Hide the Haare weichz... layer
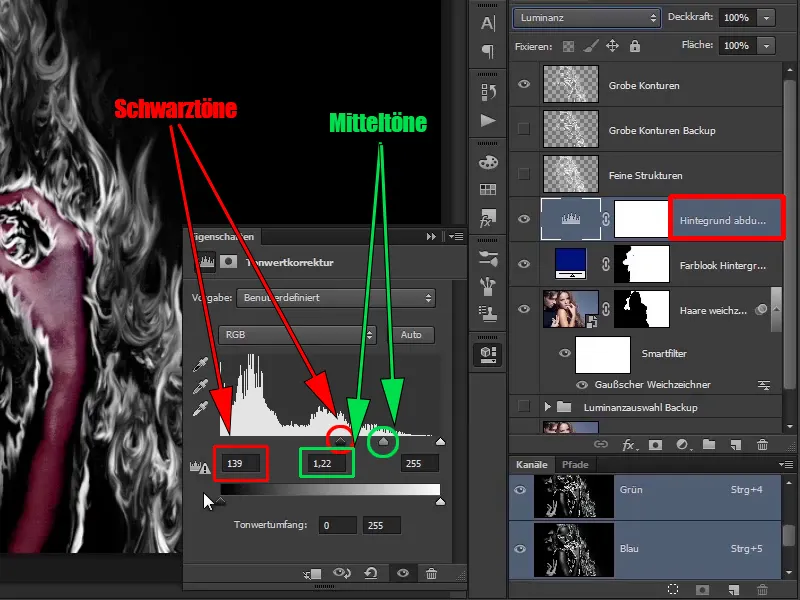Image resolution: width=800 pixels, height=600 pixels. point(524,309)
